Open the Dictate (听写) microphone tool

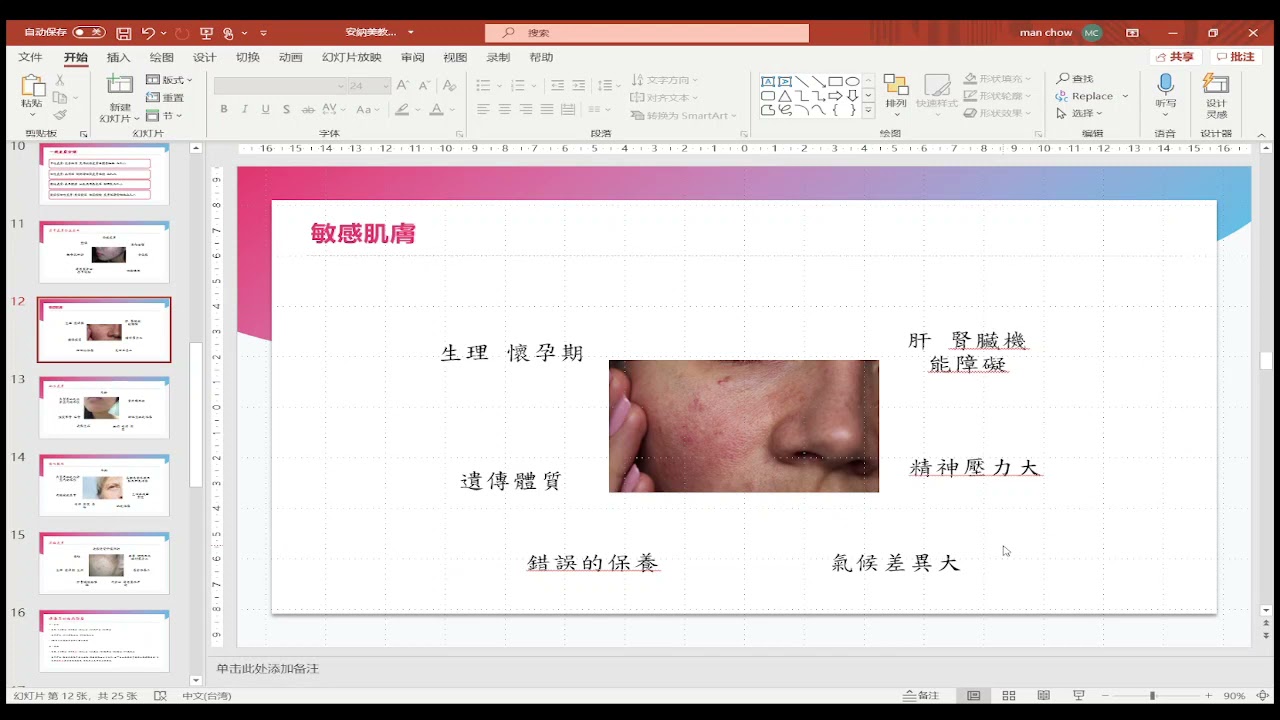click(x=1165, y=93)
